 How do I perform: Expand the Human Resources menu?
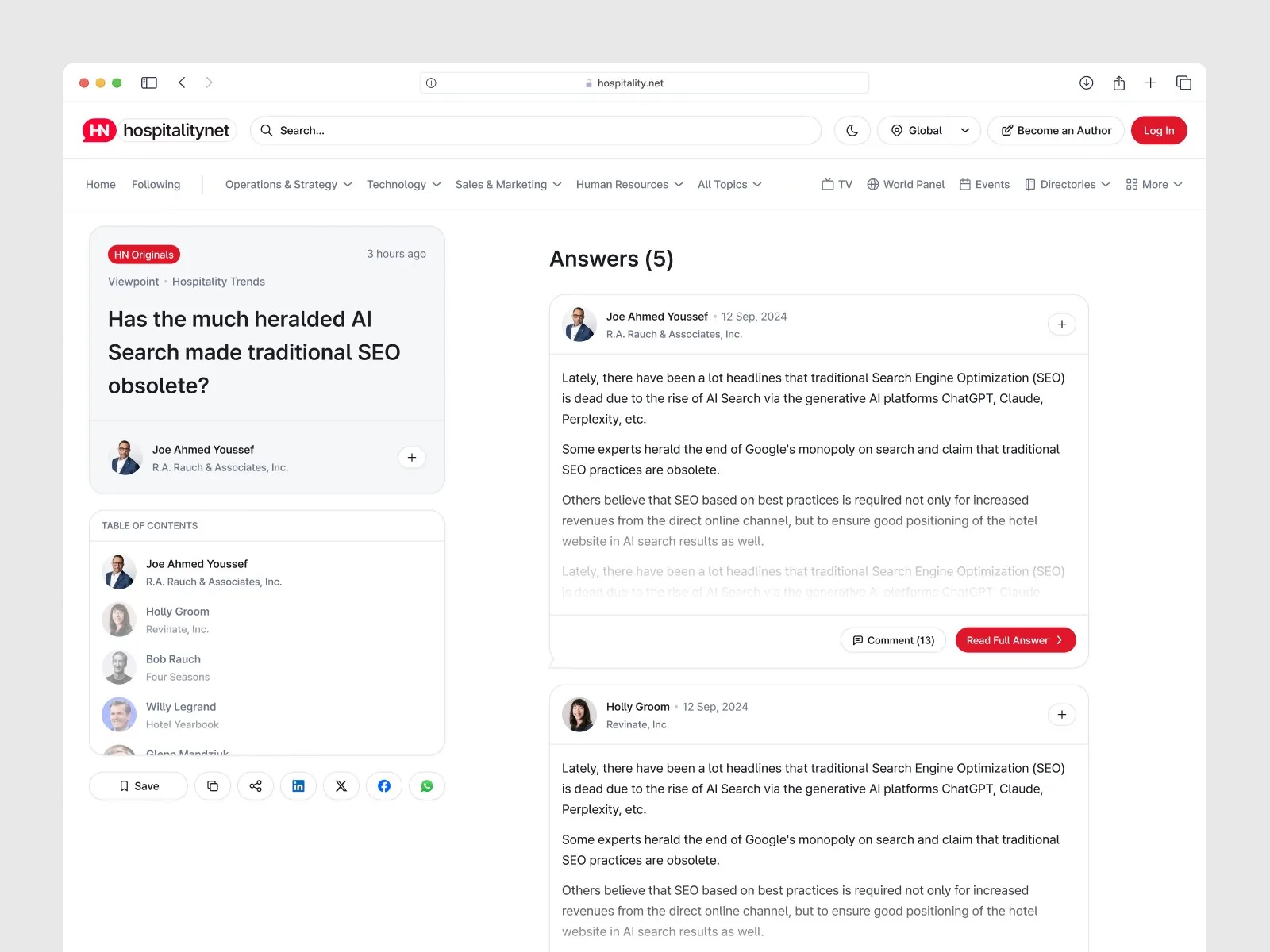click(629, 184)
